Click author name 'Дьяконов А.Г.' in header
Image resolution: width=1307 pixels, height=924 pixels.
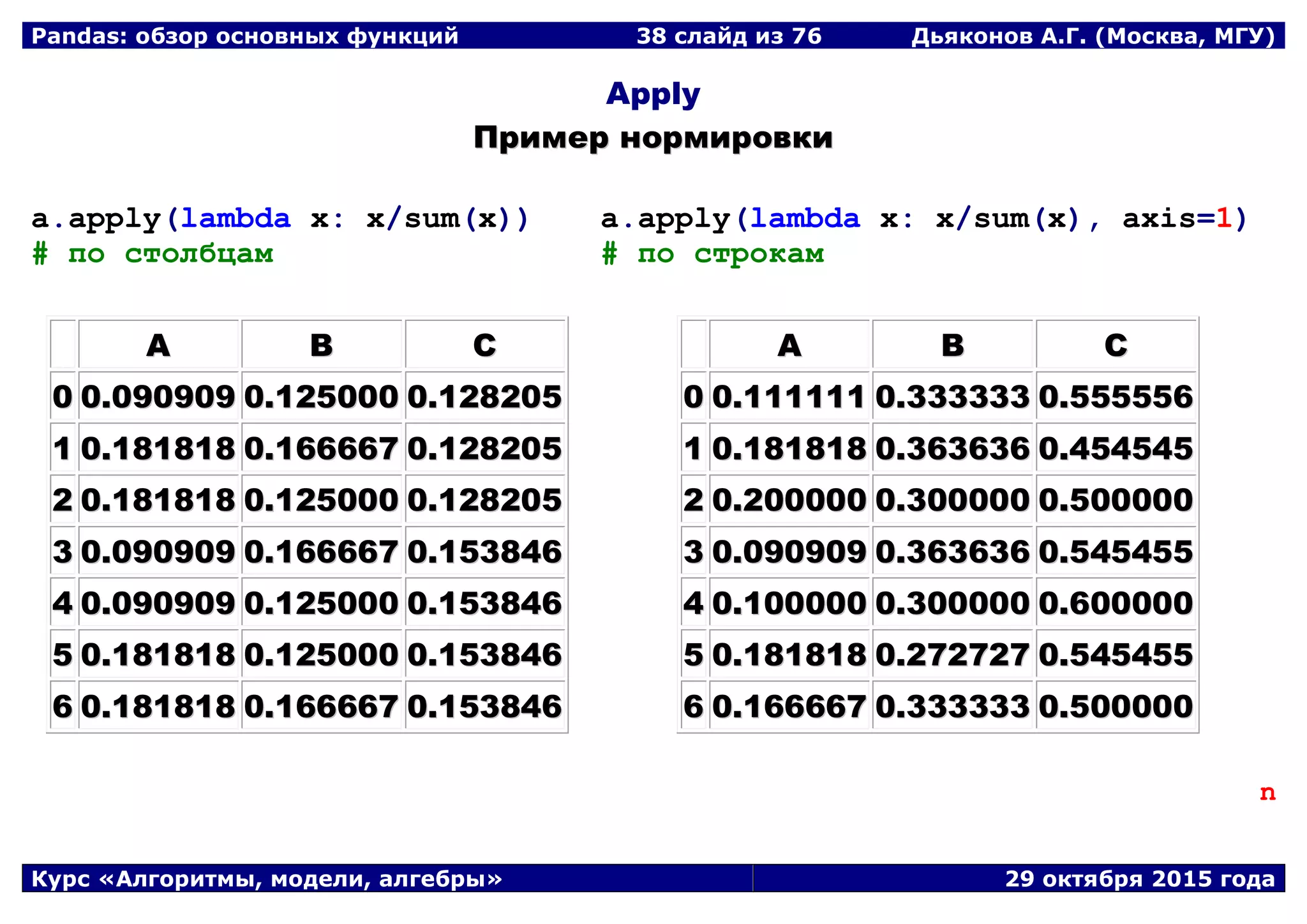tap(998, 36)
